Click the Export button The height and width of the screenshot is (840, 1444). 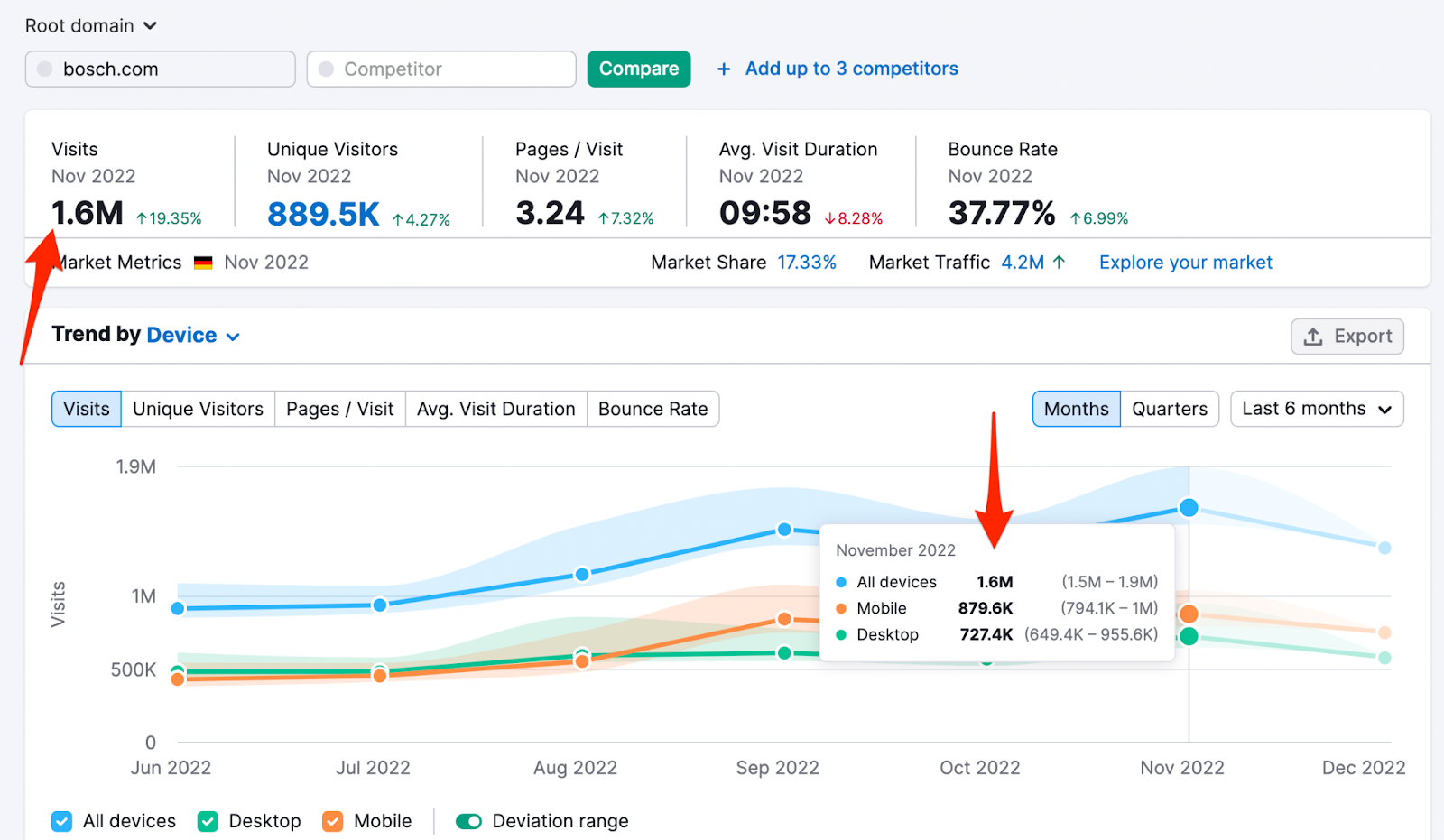point(1347,337)
